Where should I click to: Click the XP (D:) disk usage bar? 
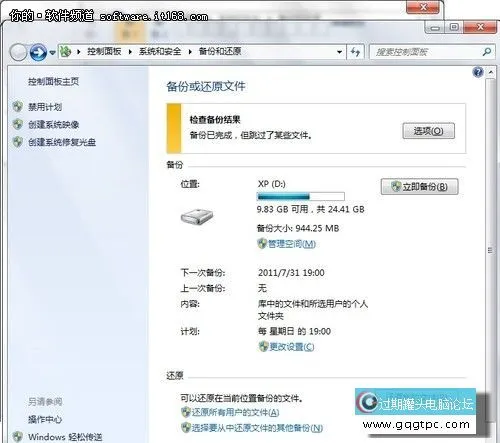[x=301, y=196]
